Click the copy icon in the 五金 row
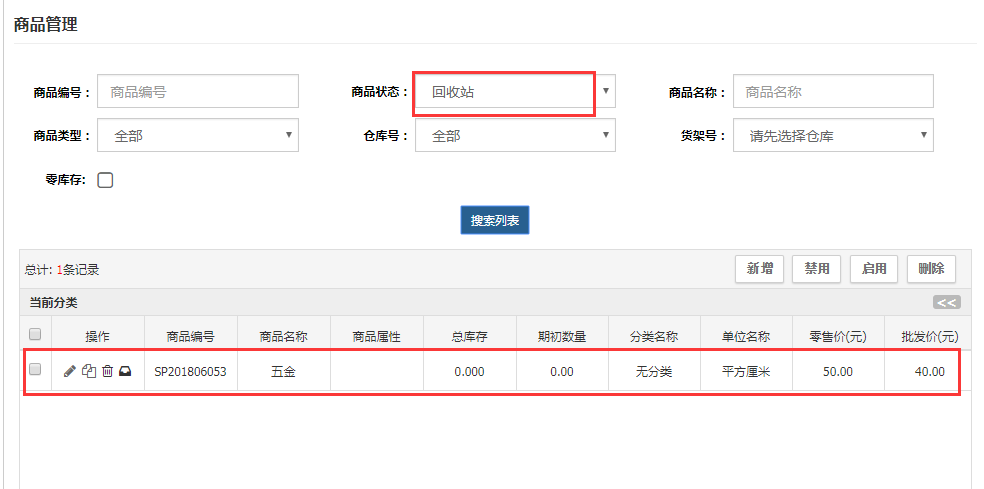The height and width of the screenshot is (489, 984). (89, 372)
